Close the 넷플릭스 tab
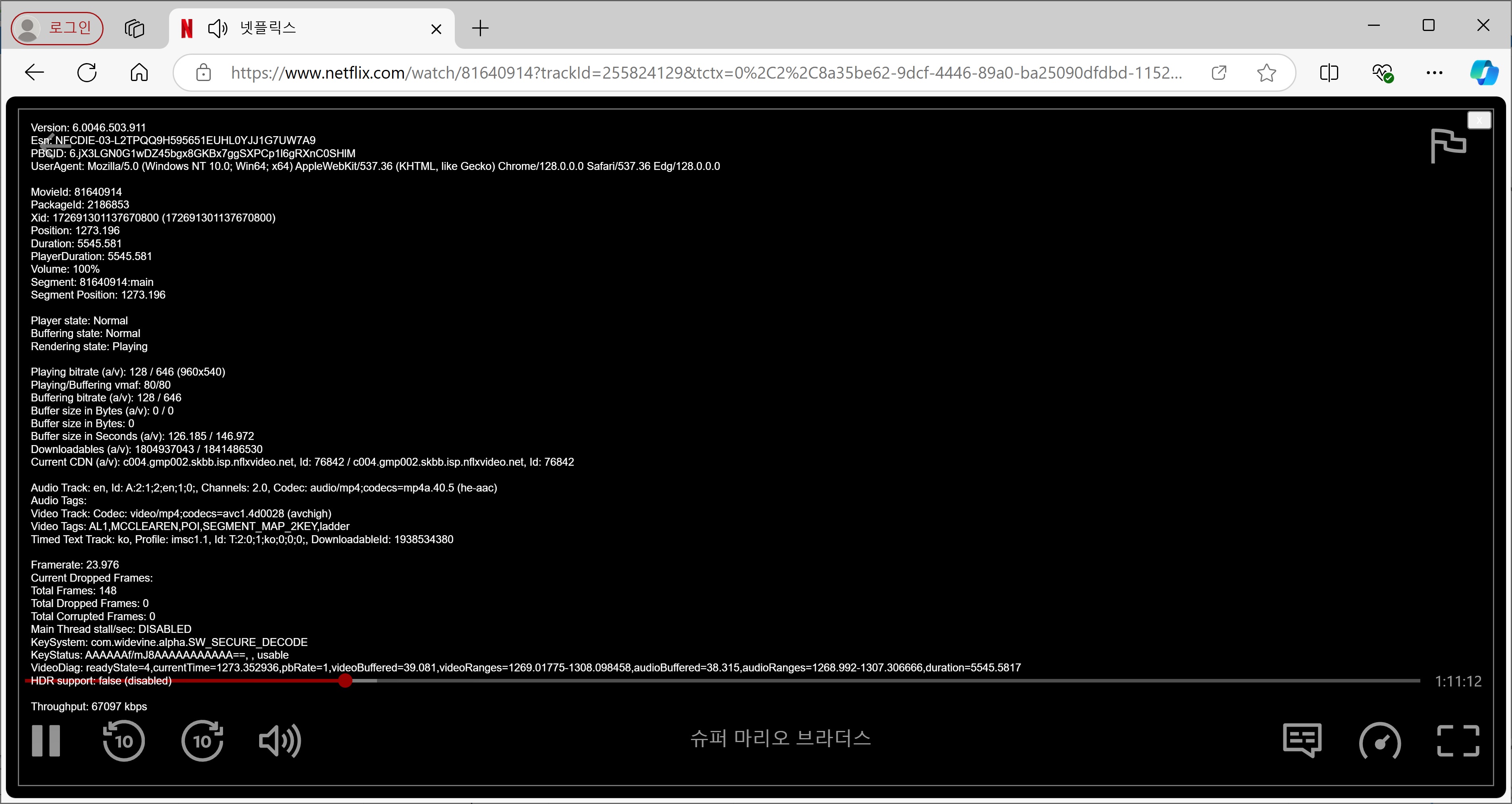This screenshot has width=1512, height=804. [x=436, y=29]
